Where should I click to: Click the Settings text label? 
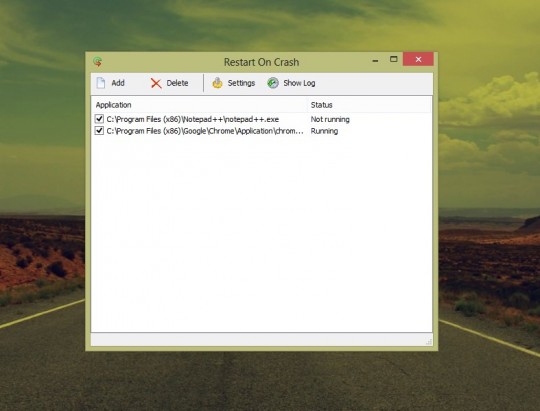(x=241, y=83)
